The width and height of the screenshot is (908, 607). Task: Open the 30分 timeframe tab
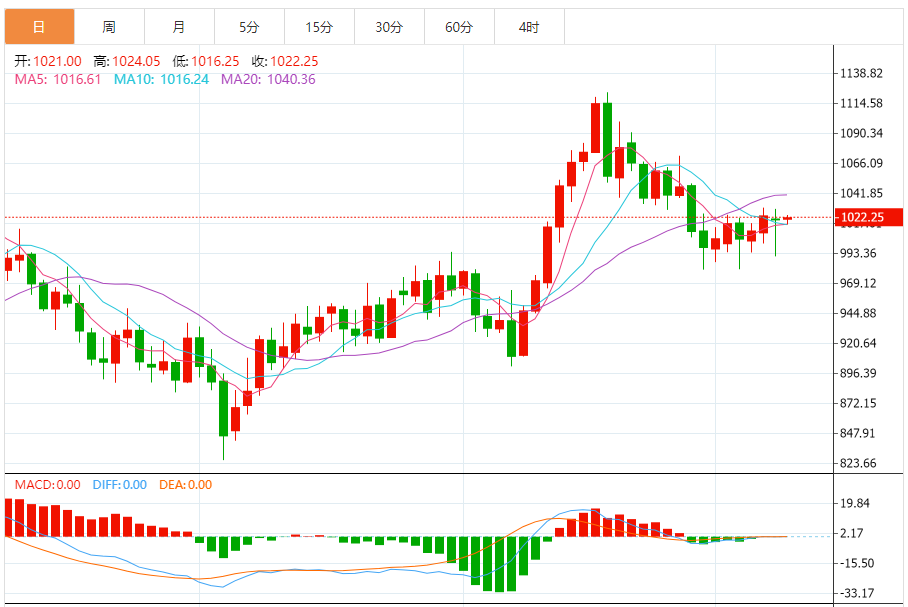[390, 27]
